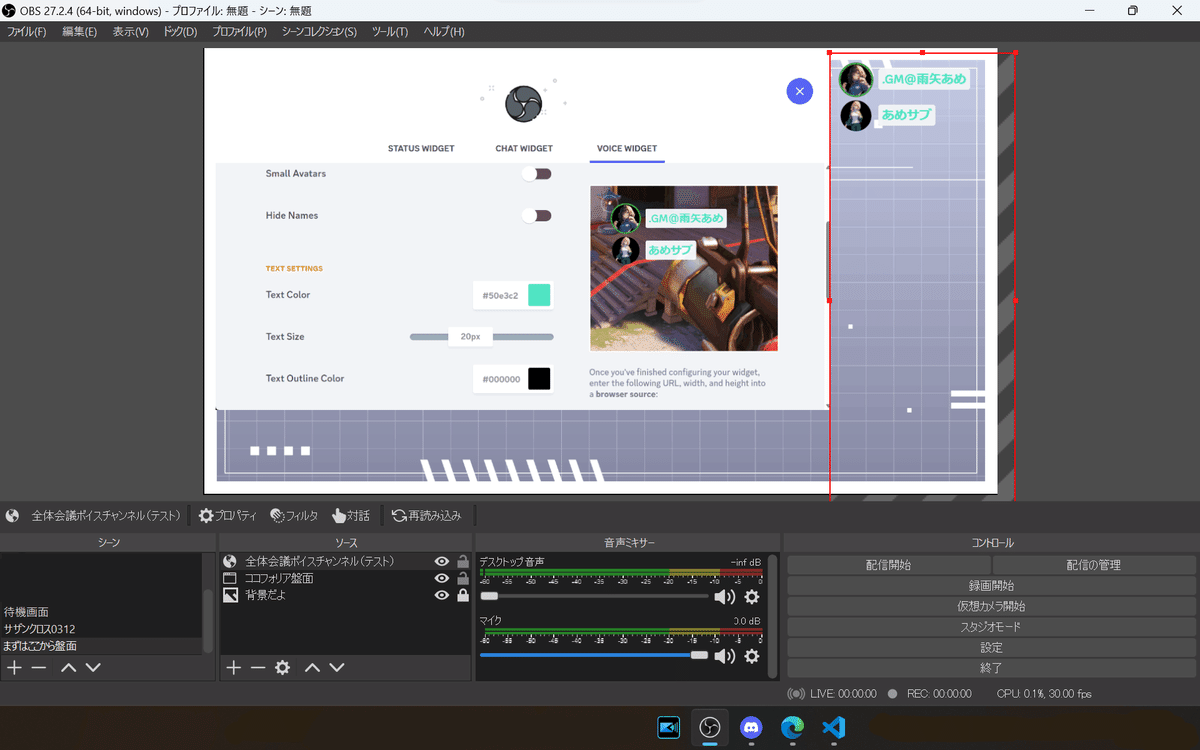Open source properties gear in sources panel
Image resolution: width=1200 pixels, height=750 pixels.
point(282,667)
